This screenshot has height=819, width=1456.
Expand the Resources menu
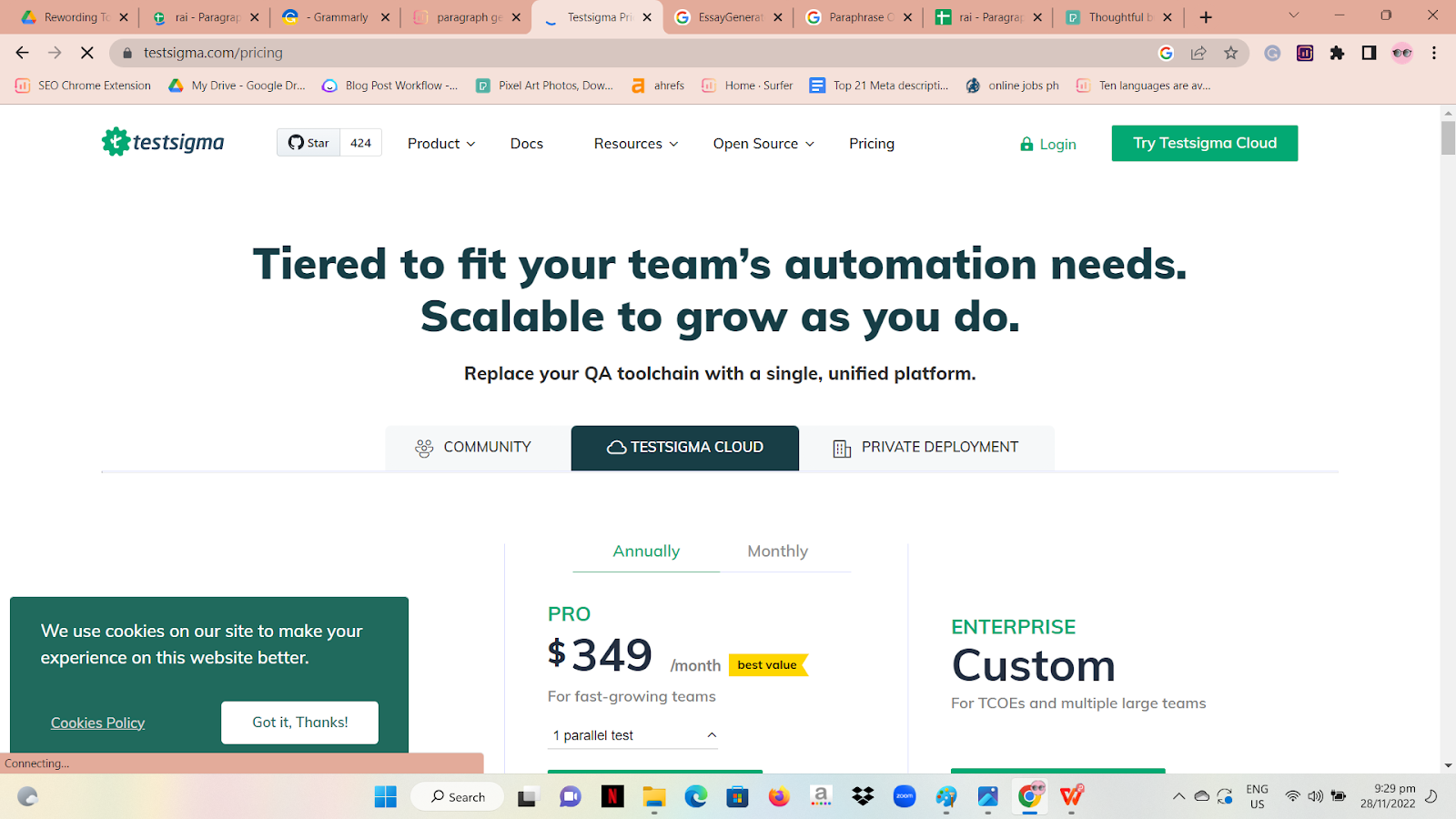pyautogui.click(x=636, y=144)
